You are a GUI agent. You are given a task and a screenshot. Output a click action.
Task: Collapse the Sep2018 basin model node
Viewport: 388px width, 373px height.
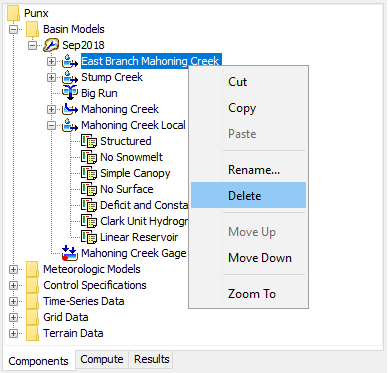32,45
